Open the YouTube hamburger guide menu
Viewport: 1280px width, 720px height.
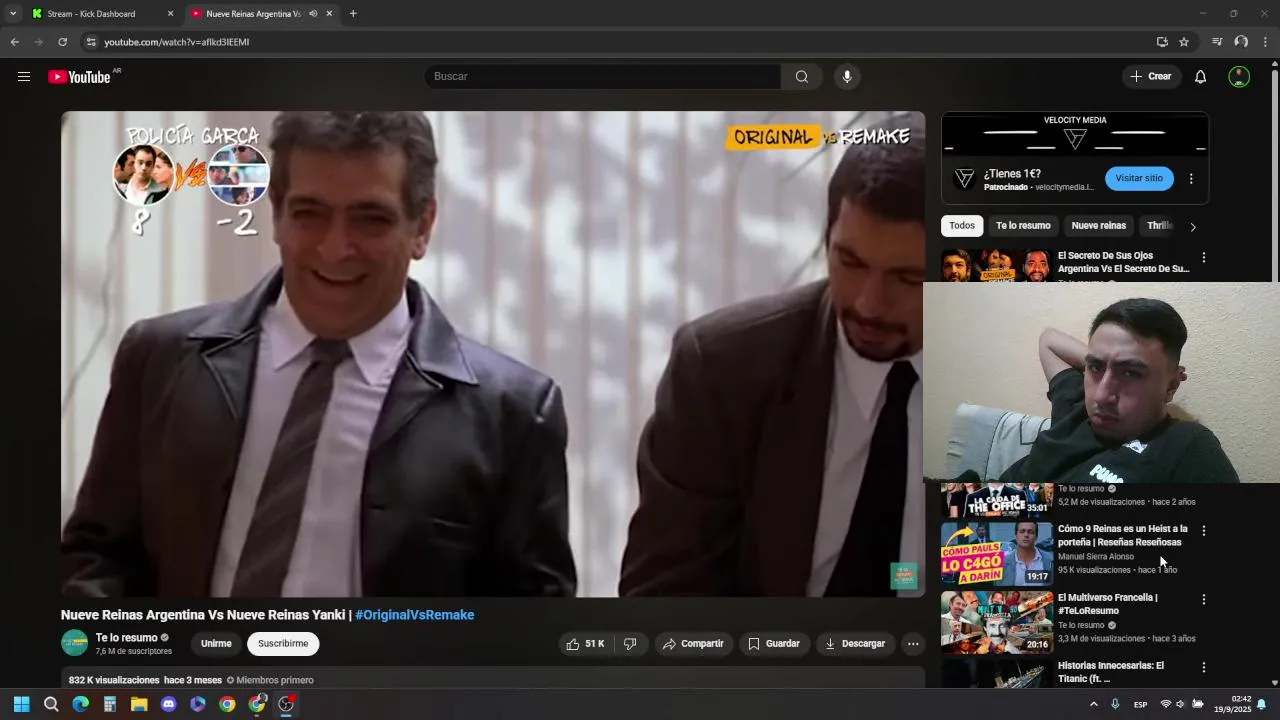point(24,77)
